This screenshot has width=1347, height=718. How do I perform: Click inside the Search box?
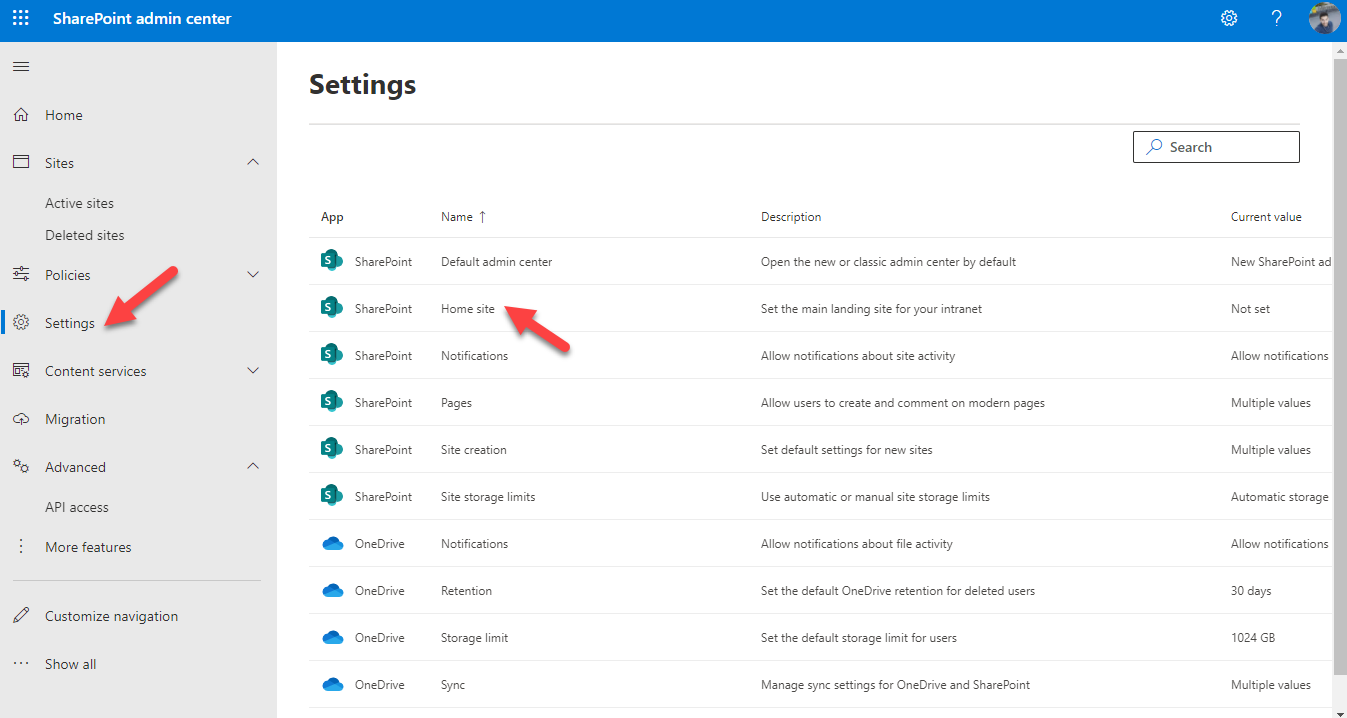pyautogui.click(x=1215, y=146)
